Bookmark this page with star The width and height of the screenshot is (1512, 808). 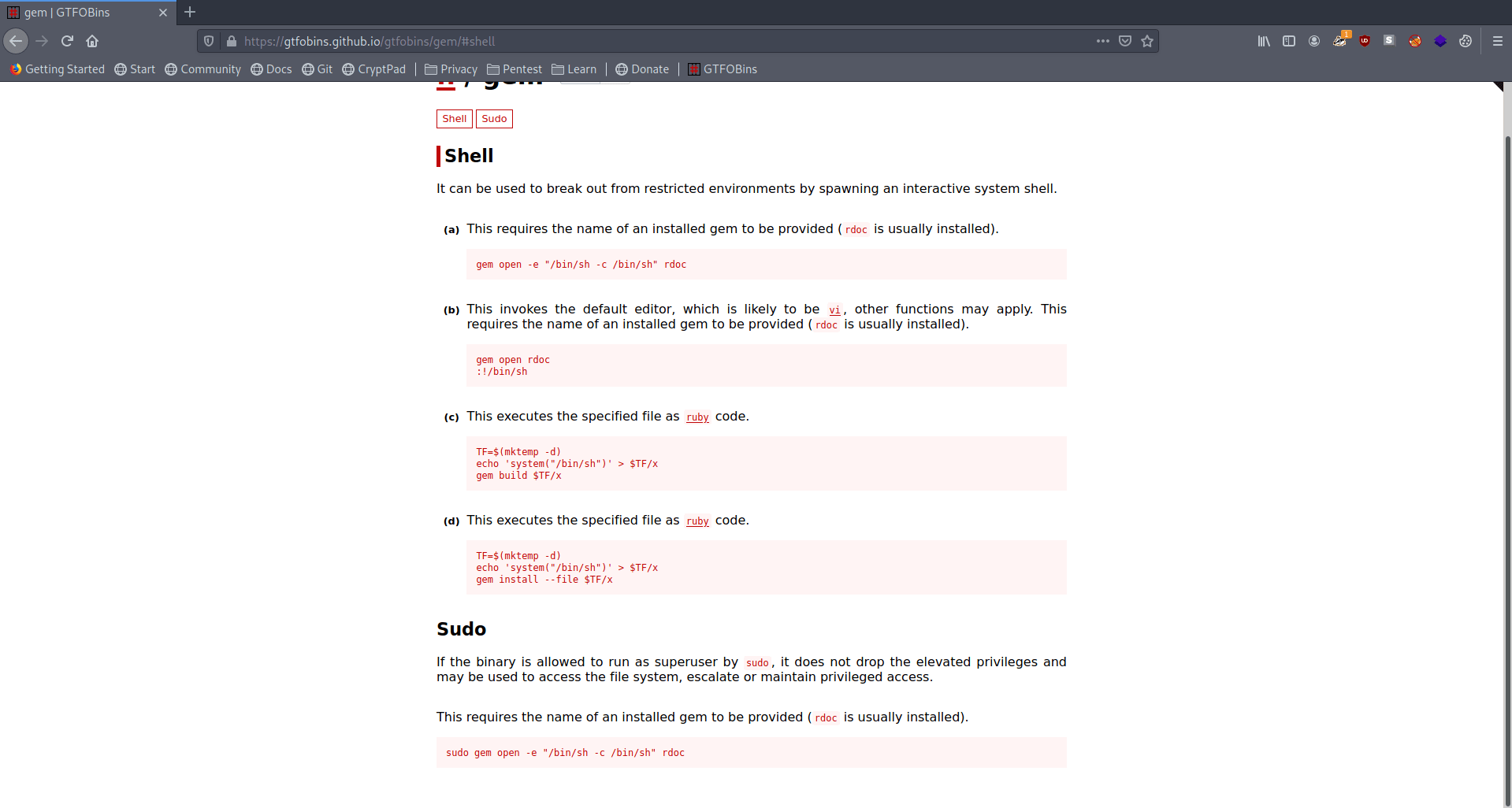[1147, 41]
